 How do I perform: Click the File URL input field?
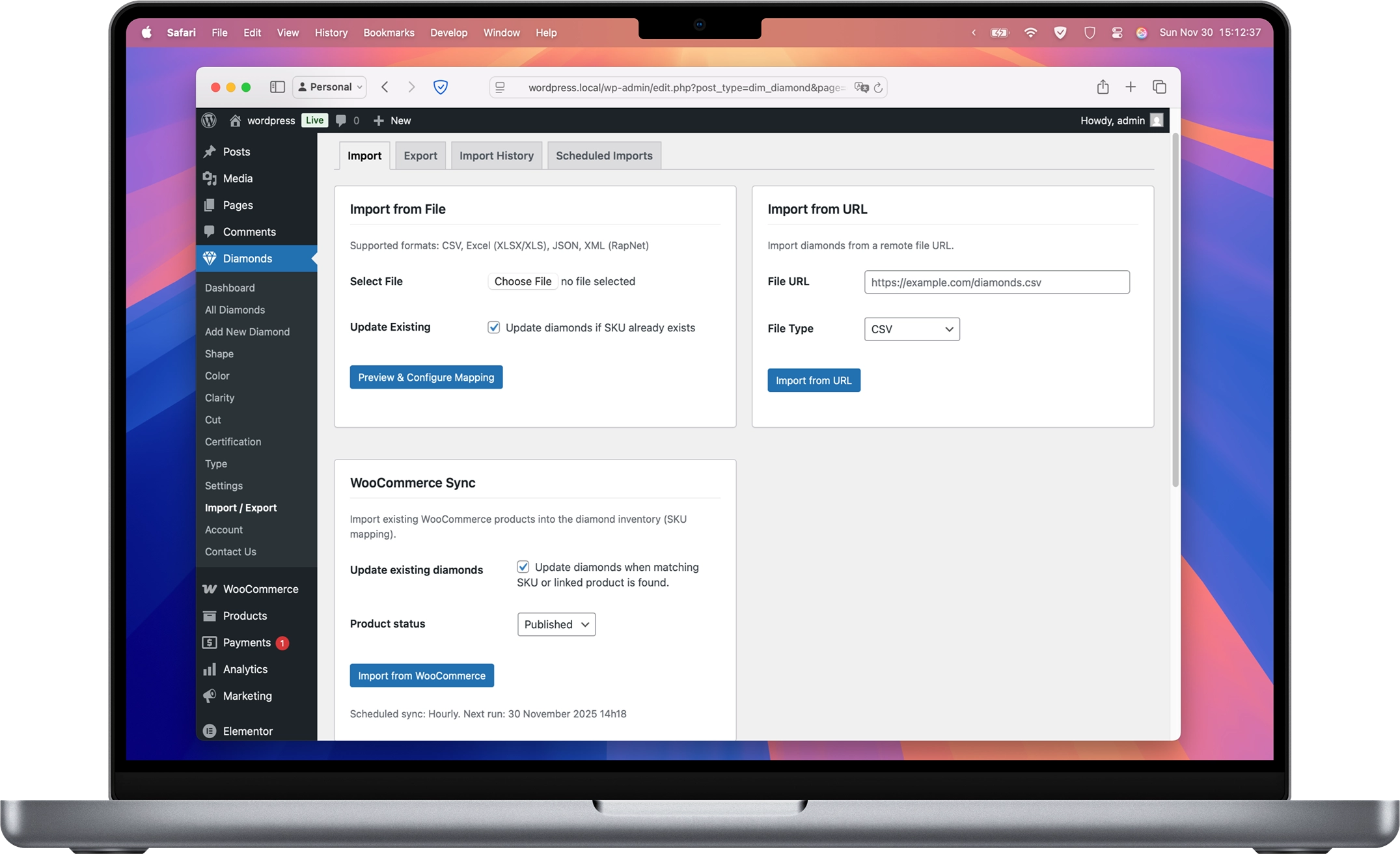click(x=996, y=282)
